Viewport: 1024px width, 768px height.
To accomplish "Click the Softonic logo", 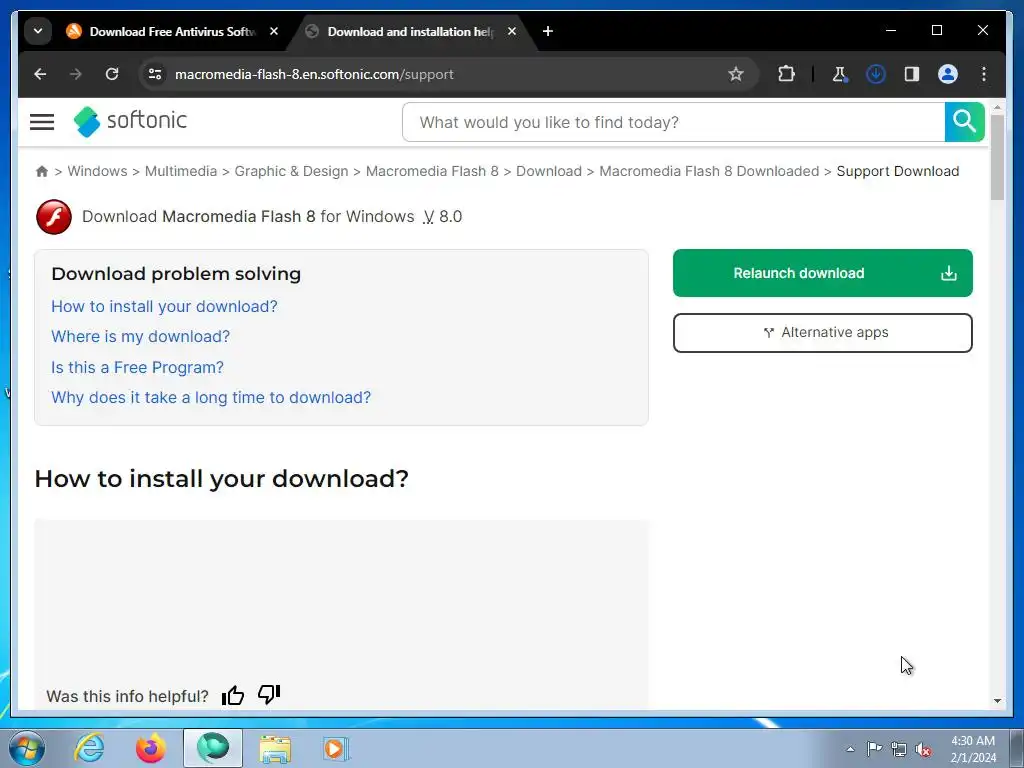I will 130,121.
